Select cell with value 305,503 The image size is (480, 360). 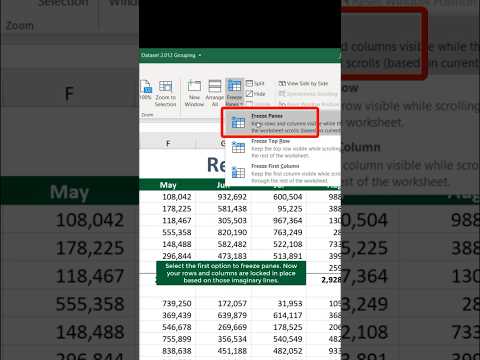pyautogui.click(x=225, y=221)
